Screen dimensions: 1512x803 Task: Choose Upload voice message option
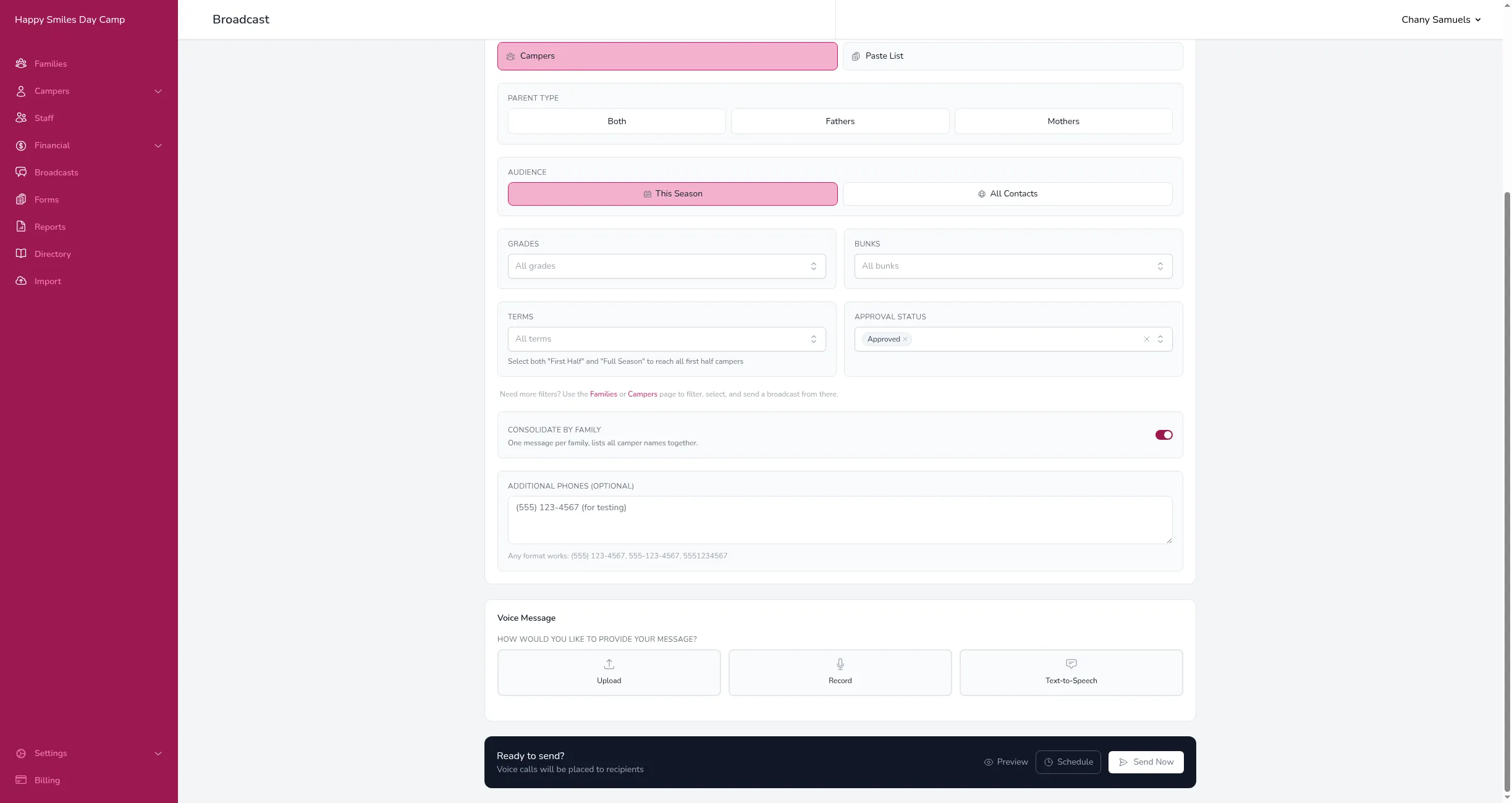pos(609,673)
